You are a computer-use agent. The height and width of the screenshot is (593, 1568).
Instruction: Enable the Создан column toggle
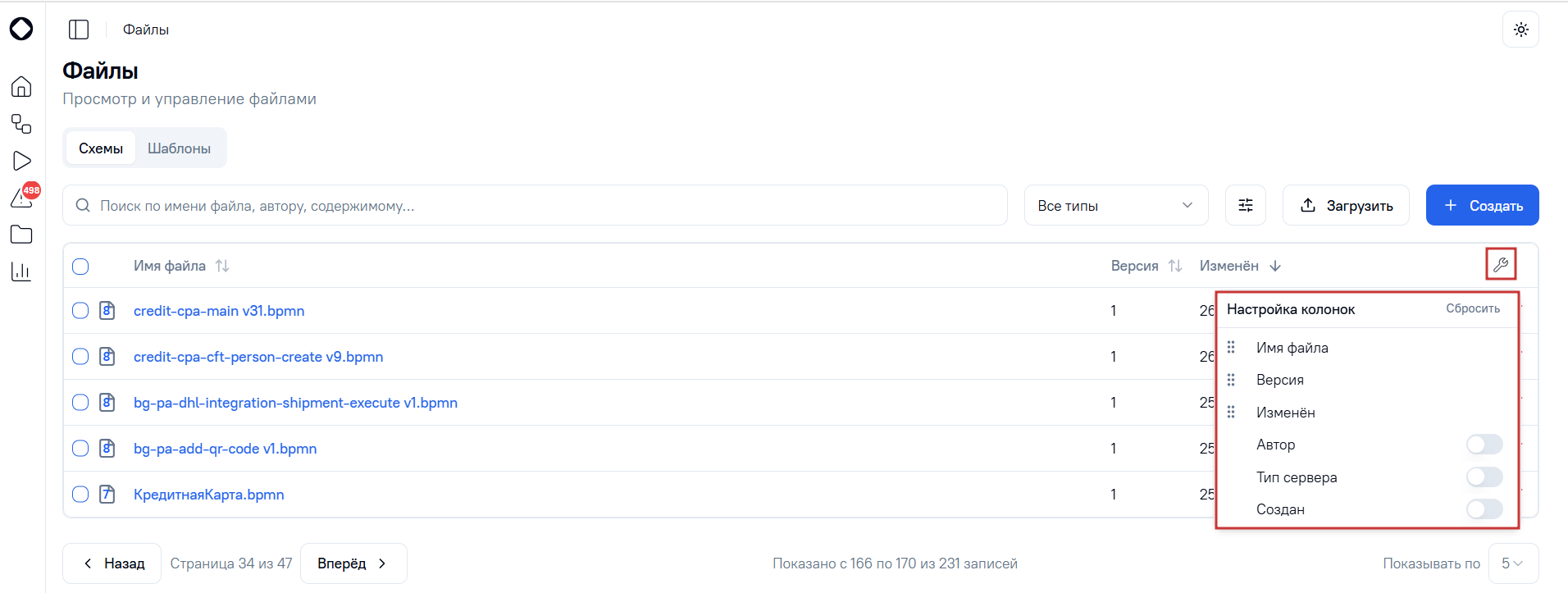coord(1484,509)
